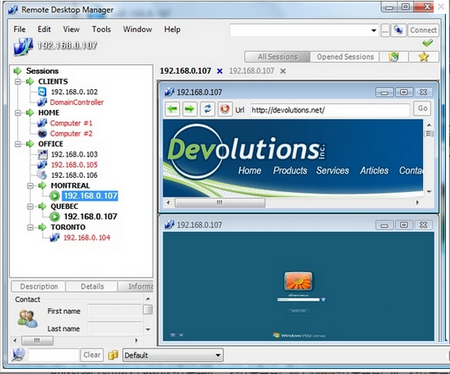The height and width of the screenshot is (374, 450).
Task: Collapse the TORONTO group
Action: (30, 227)
